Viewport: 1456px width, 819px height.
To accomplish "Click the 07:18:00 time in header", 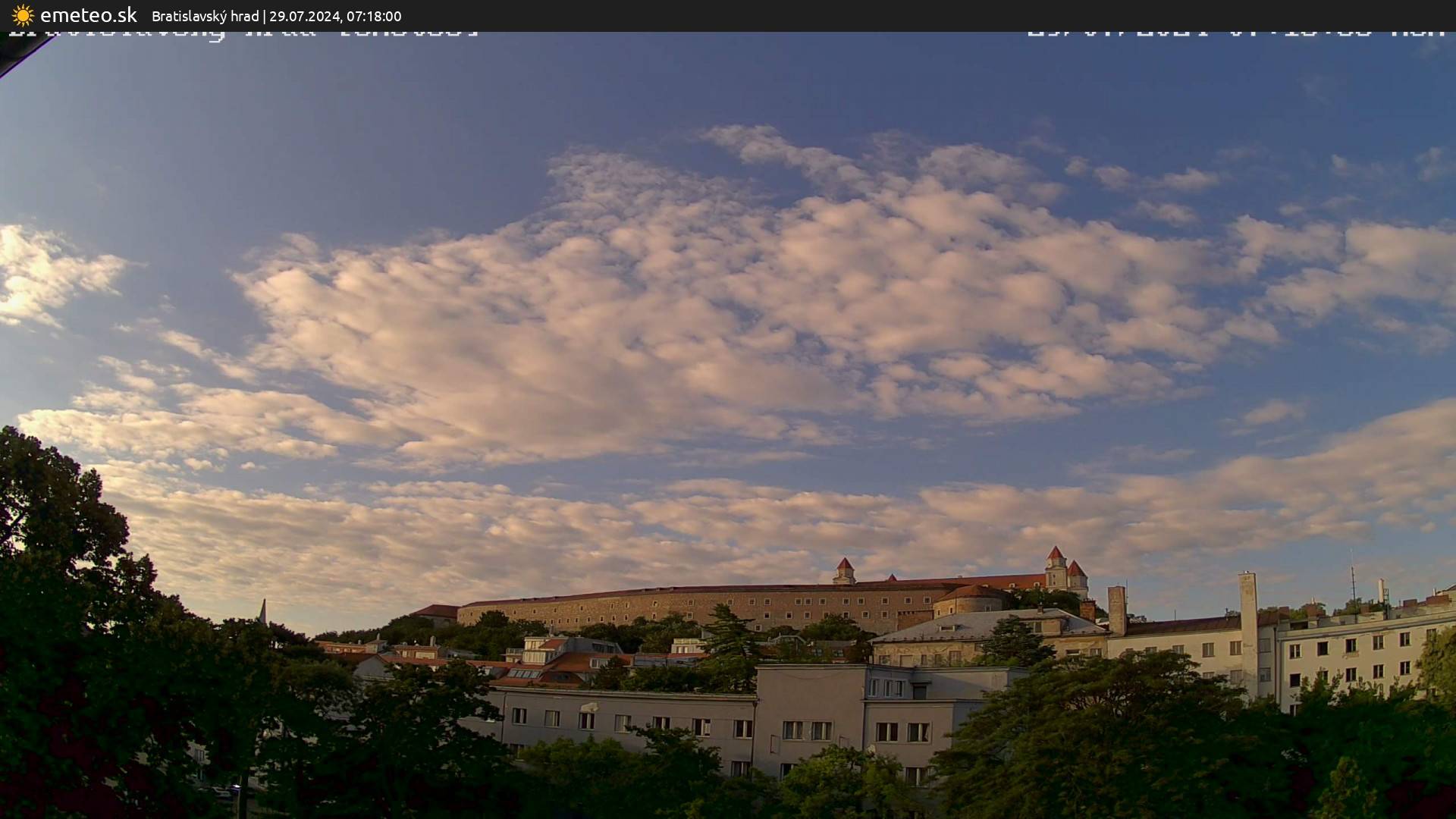I will [374, 16].
